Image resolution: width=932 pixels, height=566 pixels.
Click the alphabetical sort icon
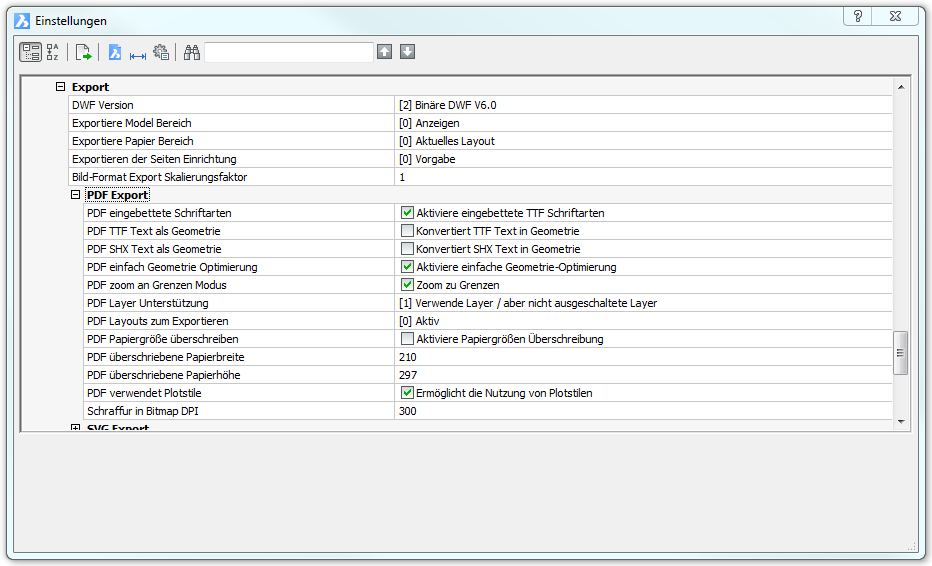point(53,52)
